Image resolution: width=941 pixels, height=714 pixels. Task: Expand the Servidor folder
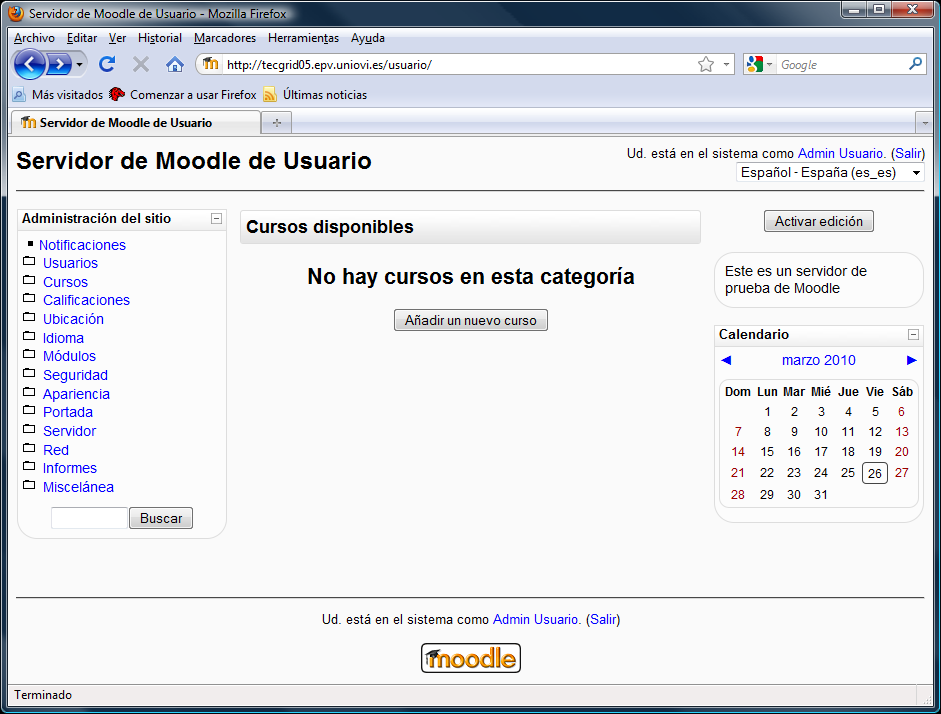pos(70,431)
